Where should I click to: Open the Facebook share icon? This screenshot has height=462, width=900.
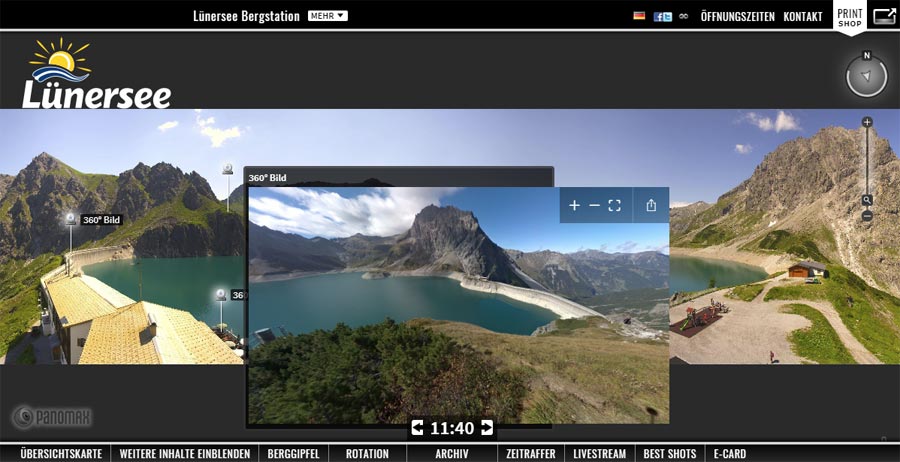[x=658, y=17]
